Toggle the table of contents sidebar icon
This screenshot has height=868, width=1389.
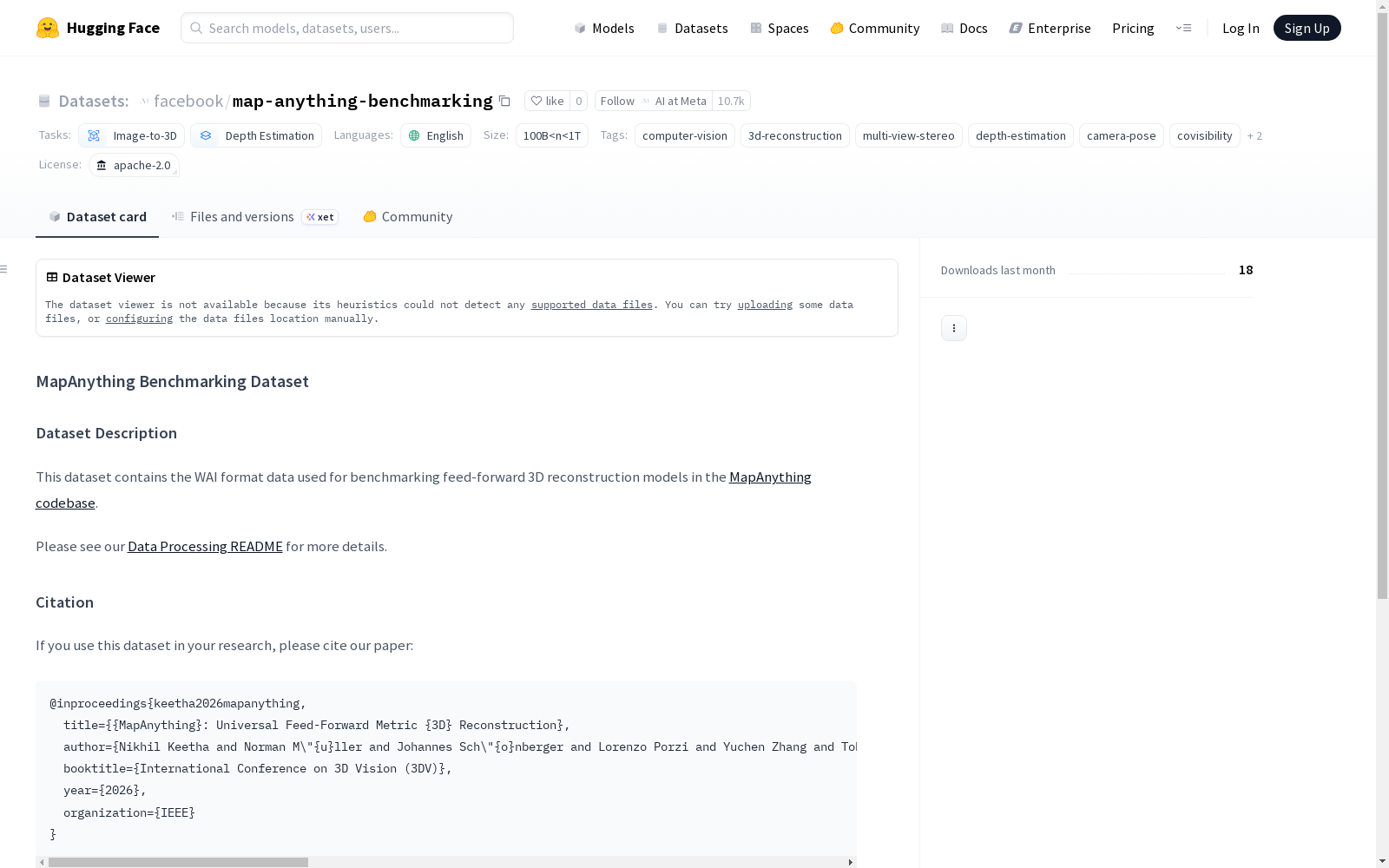tap(4, 269)
